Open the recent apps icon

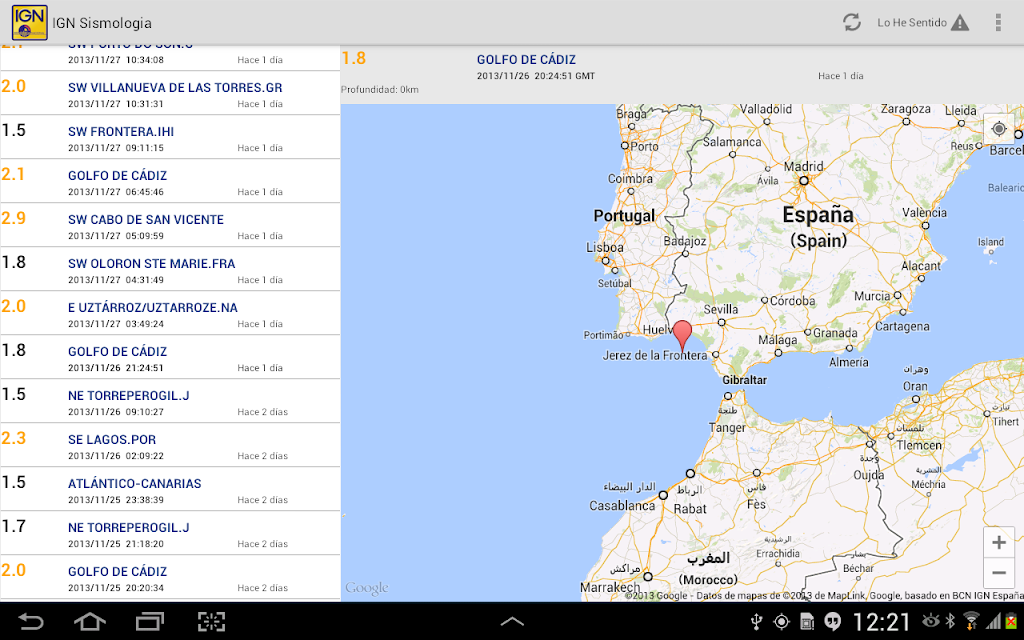point(150,621)
